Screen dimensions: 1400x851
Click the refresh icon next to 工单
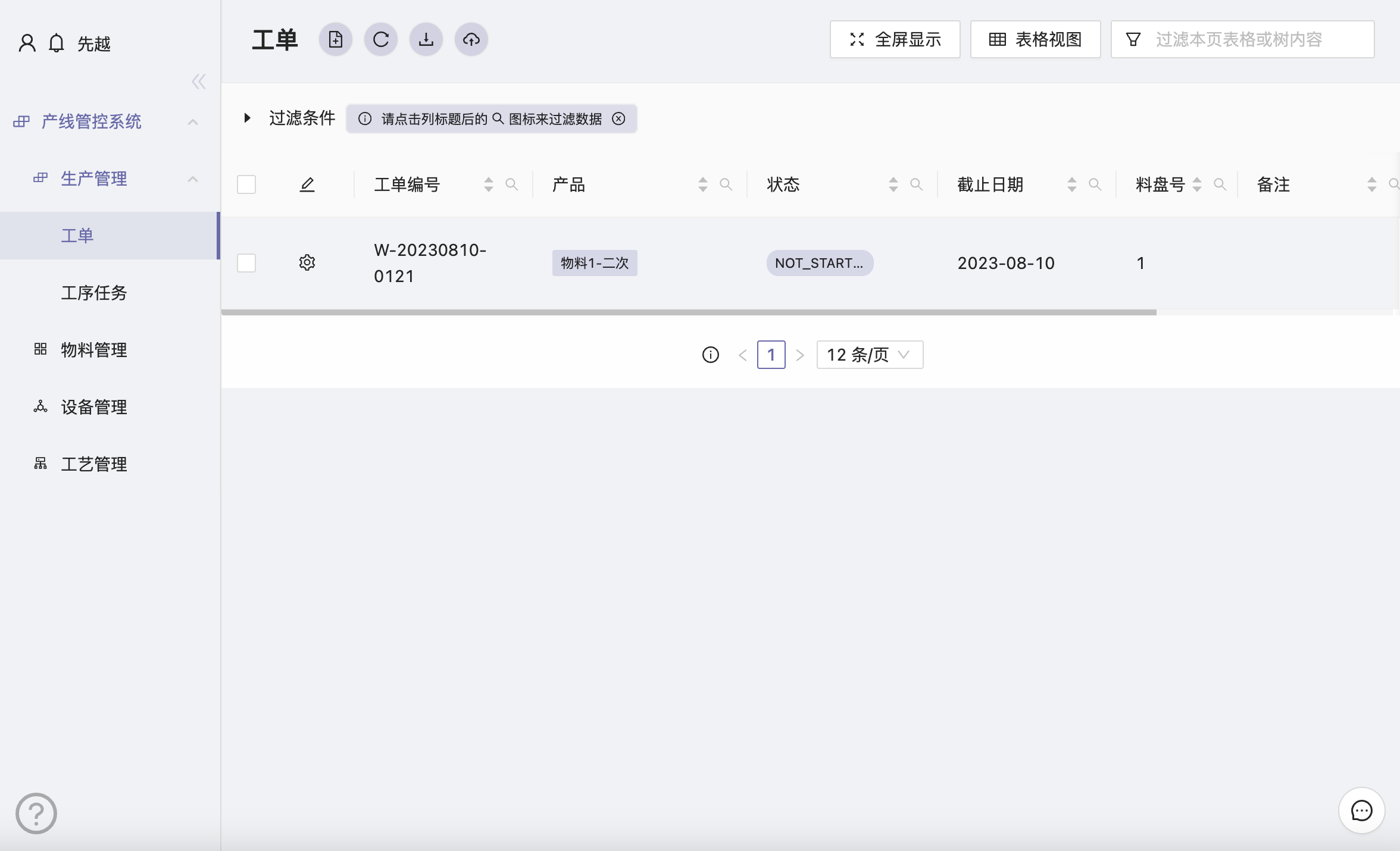click(x=381, y=40)
